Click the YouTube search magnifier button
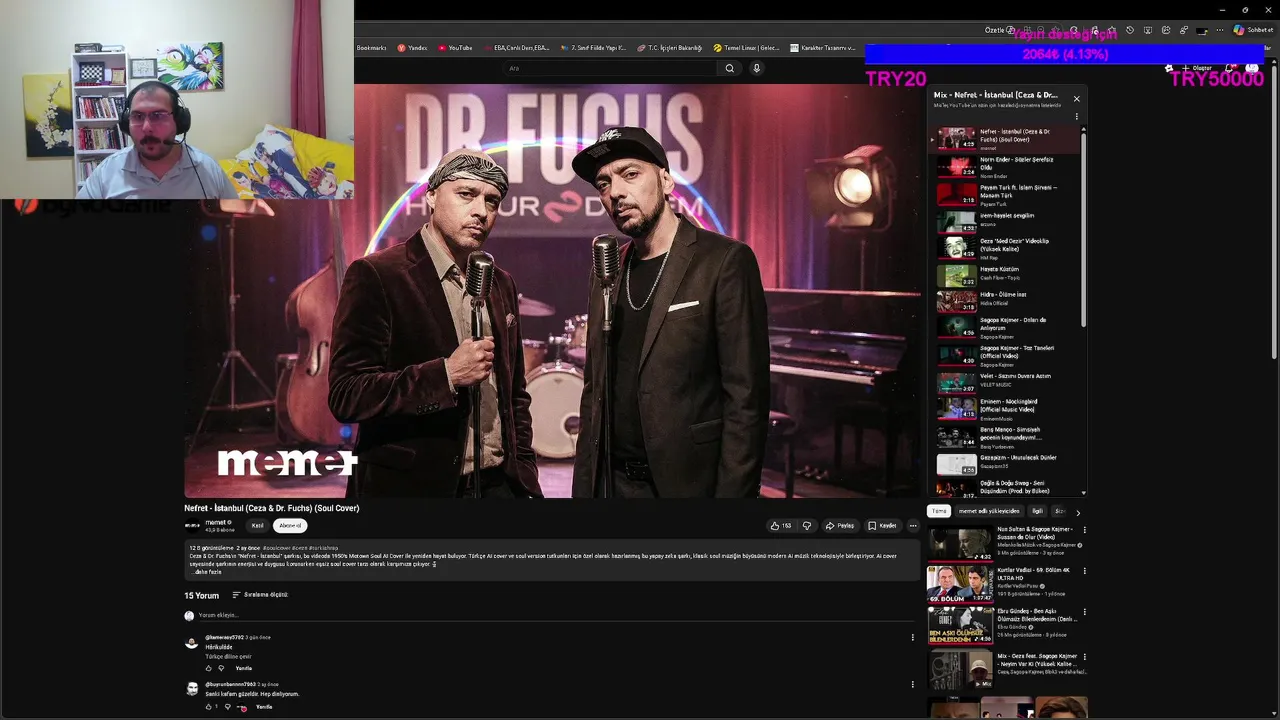This screenshot has width=1280, height=720. 730,68
